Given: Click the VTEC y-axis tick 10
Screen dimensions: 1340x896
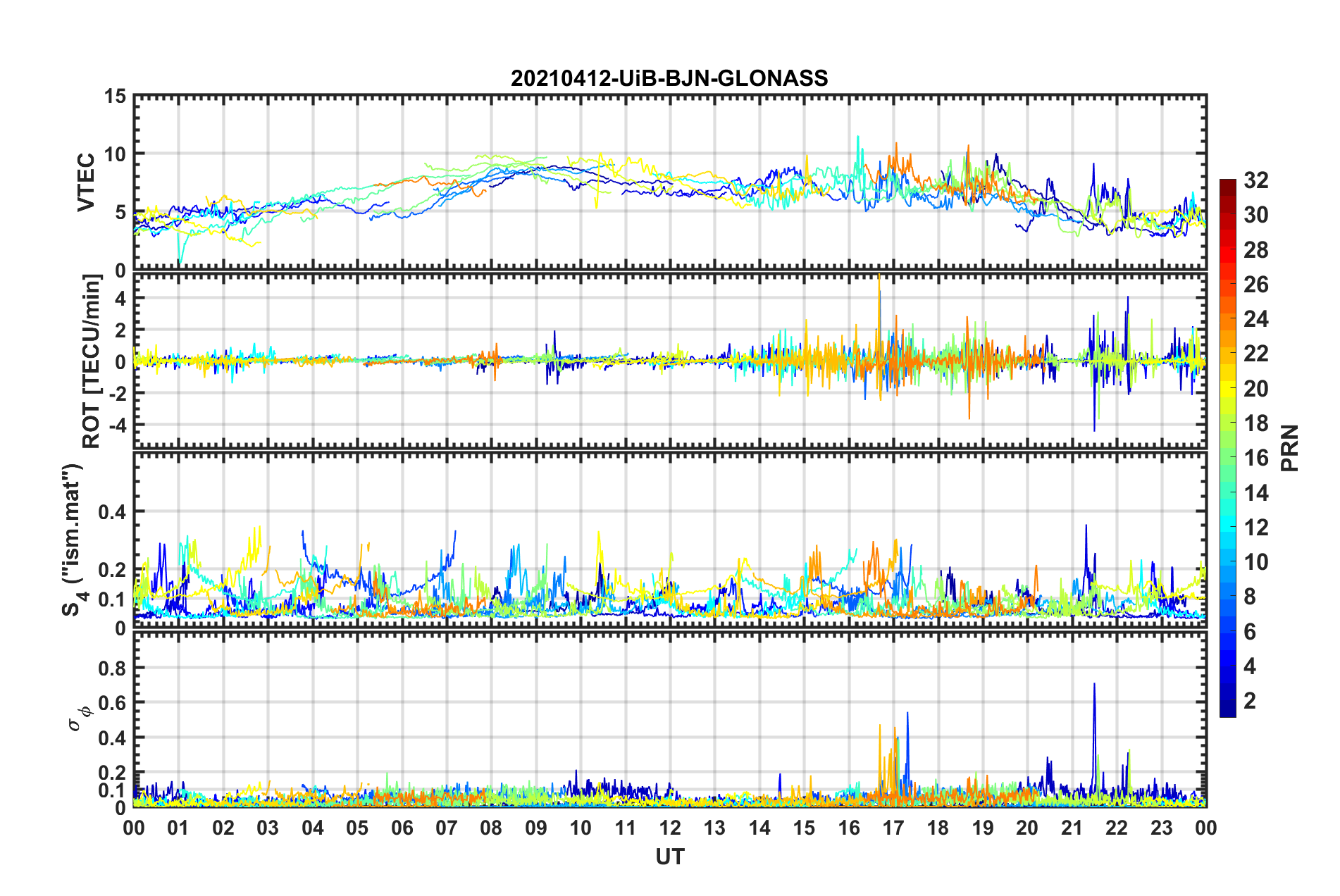Looking at the screenshot, I should pyautogui.click(x=116, y=154).
